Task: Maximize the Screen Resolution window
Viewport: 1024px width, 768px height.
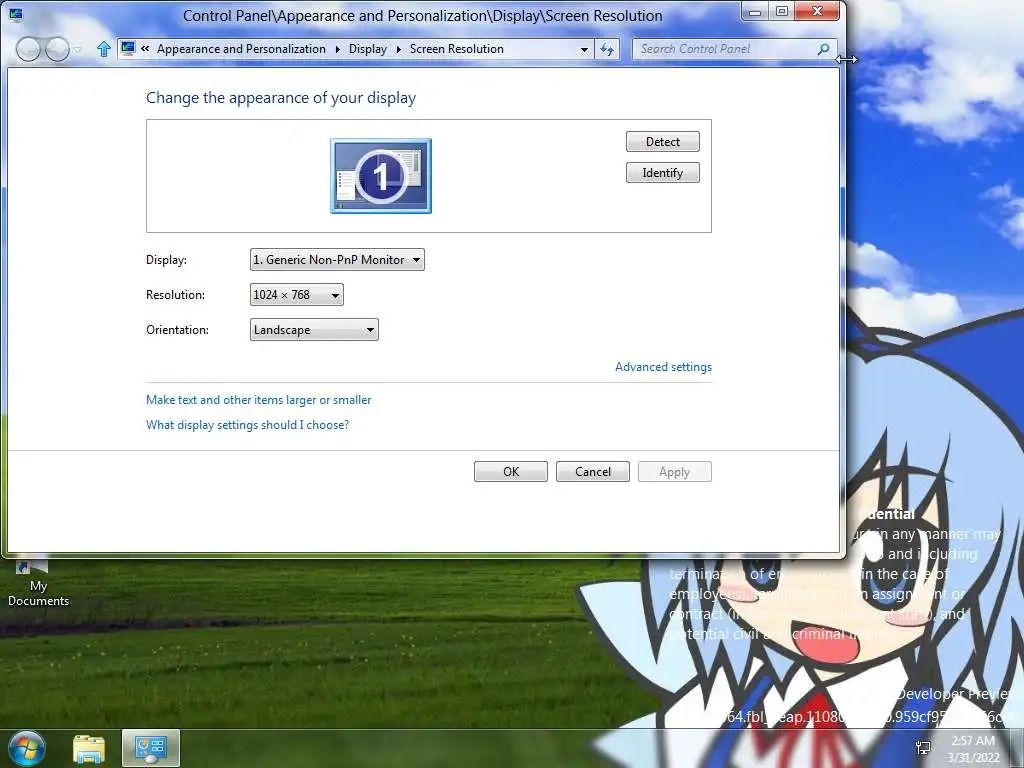Action: 781,12
